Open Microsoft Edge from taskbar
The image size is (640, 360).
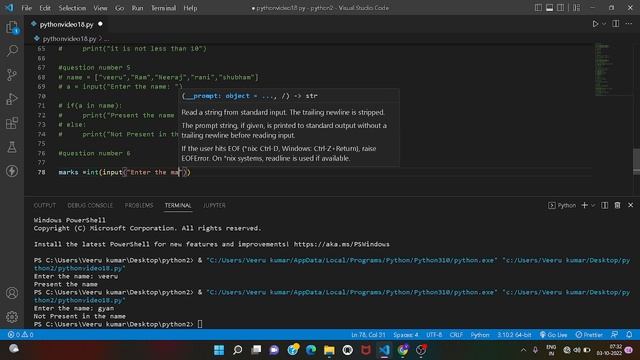(x=311, y=350)
